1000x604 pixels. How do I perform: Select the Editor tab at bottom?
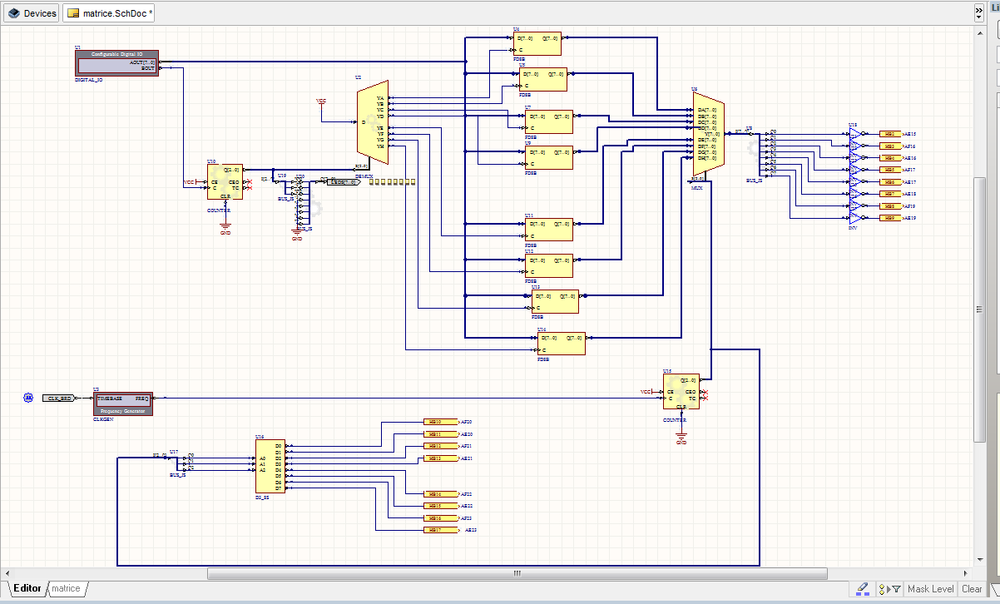click(26, 589)
